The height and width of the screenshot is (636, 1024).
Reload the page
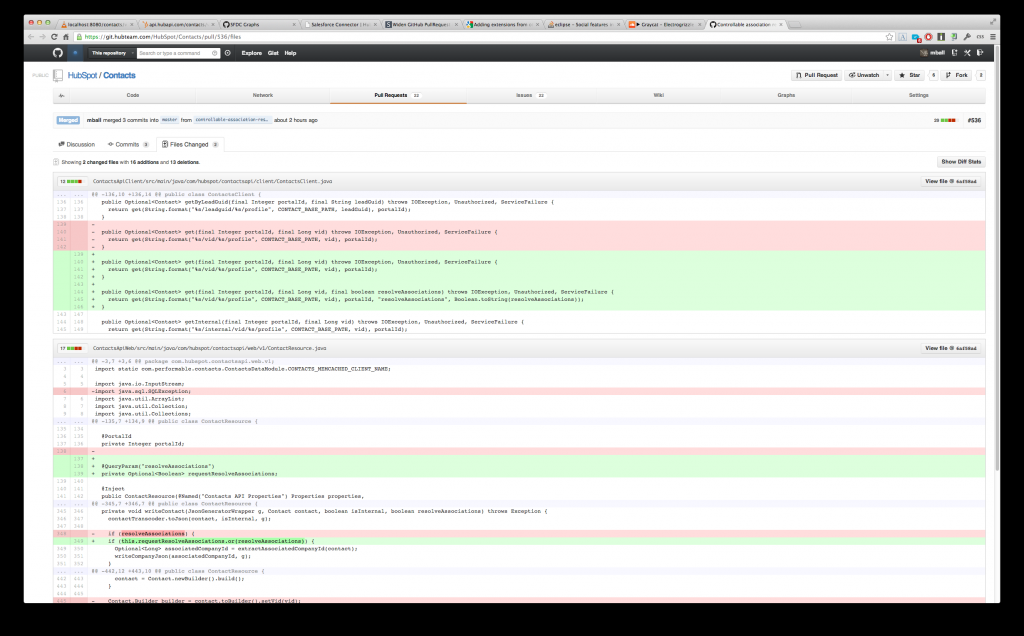click(x=54, y=37)
